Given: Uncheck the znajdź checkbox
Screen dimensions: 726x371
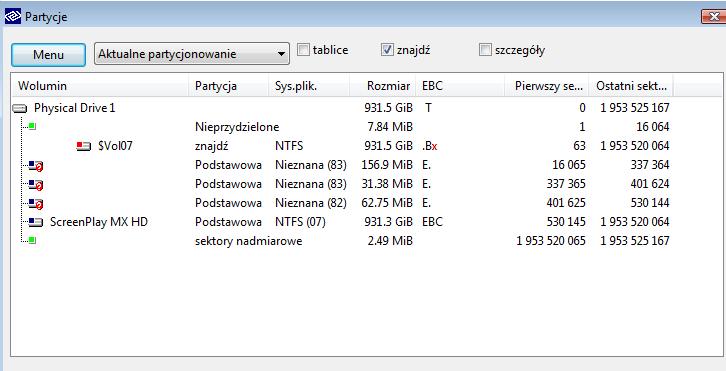Looking at the screenshot, I should coord(387,50).
